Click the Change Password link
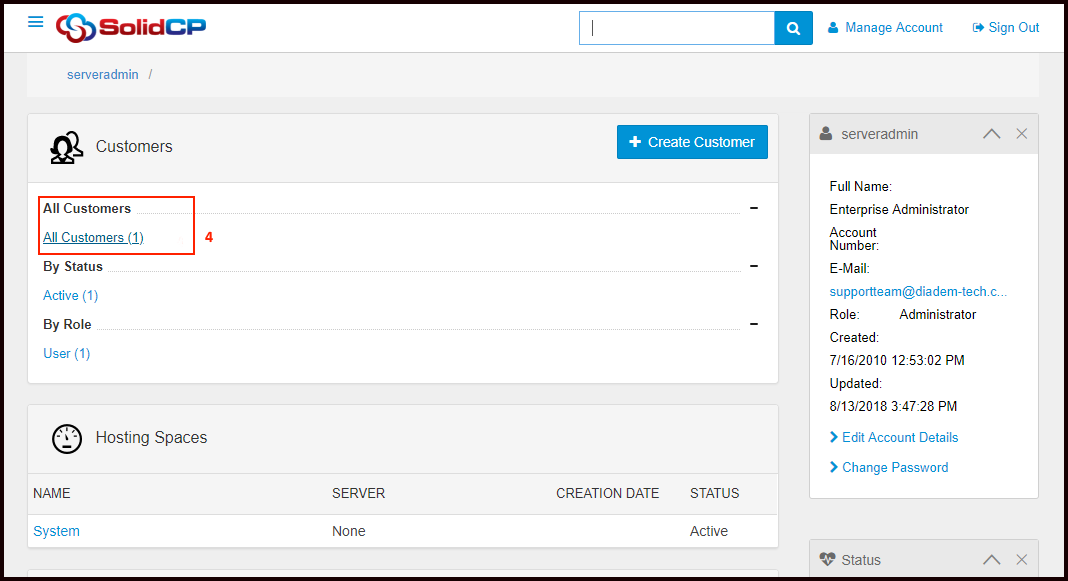 click(x=894, y=467)
